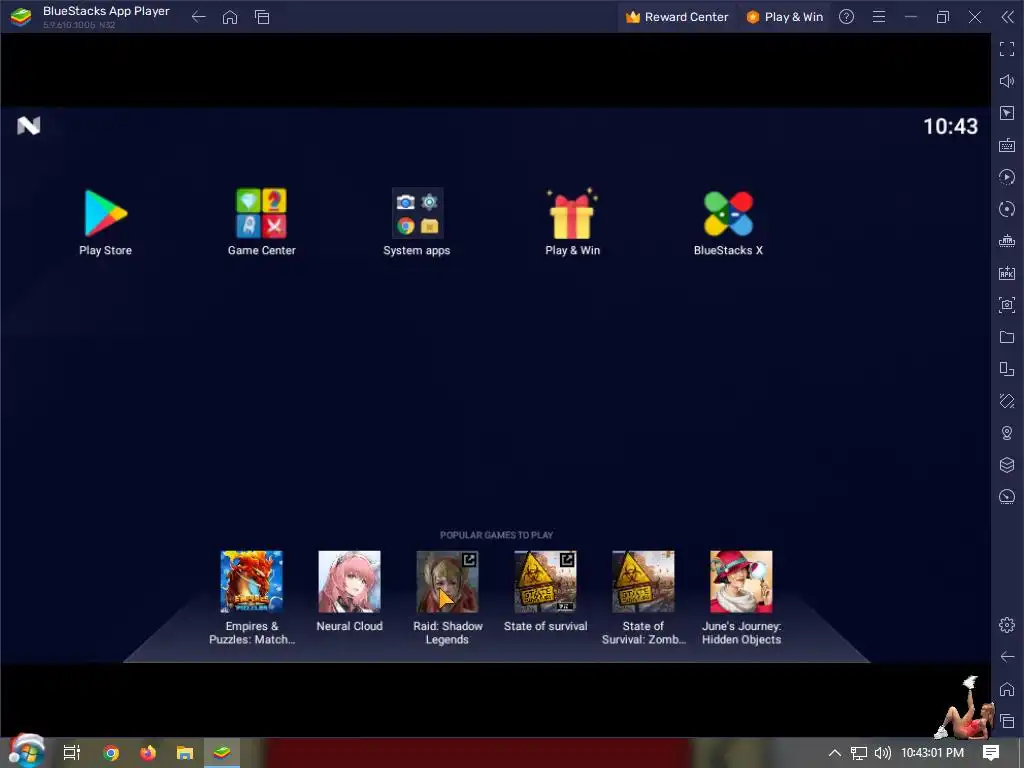
Task: Open the Play & Win gift app
Action: [572, 213]
